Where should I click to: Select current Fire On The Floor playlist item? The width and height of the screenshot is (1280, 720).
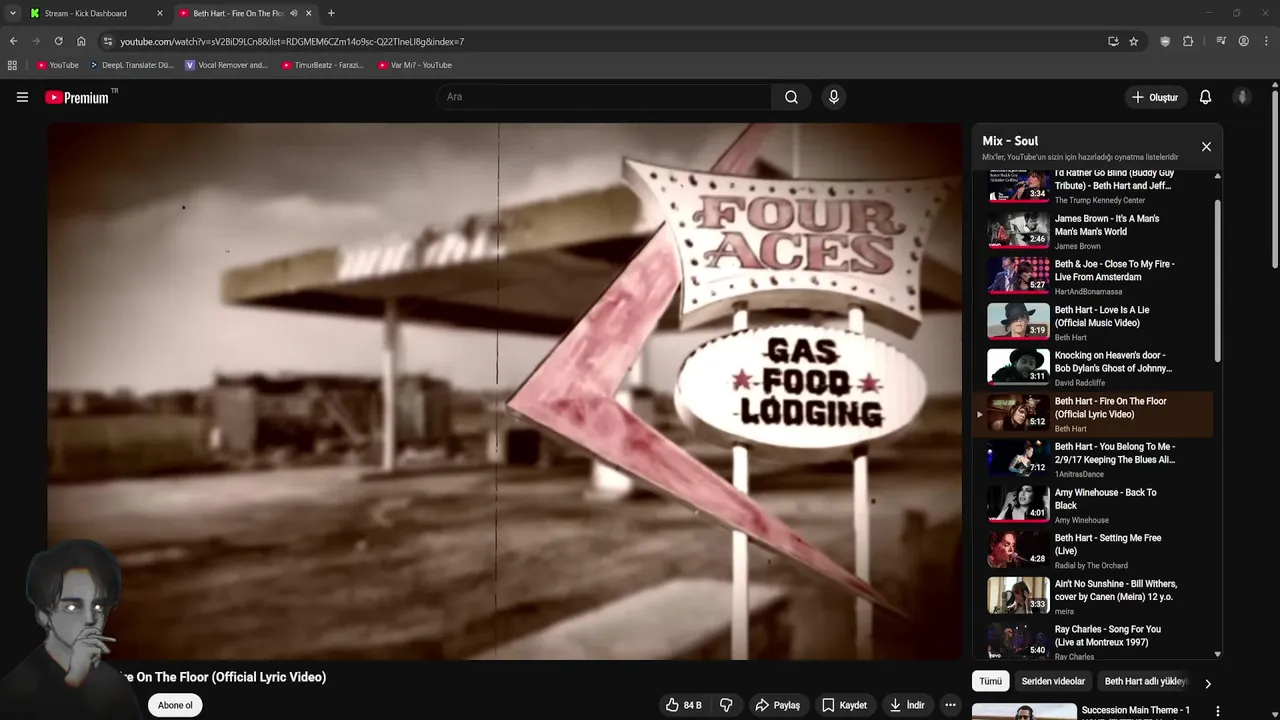[1094, 414]
